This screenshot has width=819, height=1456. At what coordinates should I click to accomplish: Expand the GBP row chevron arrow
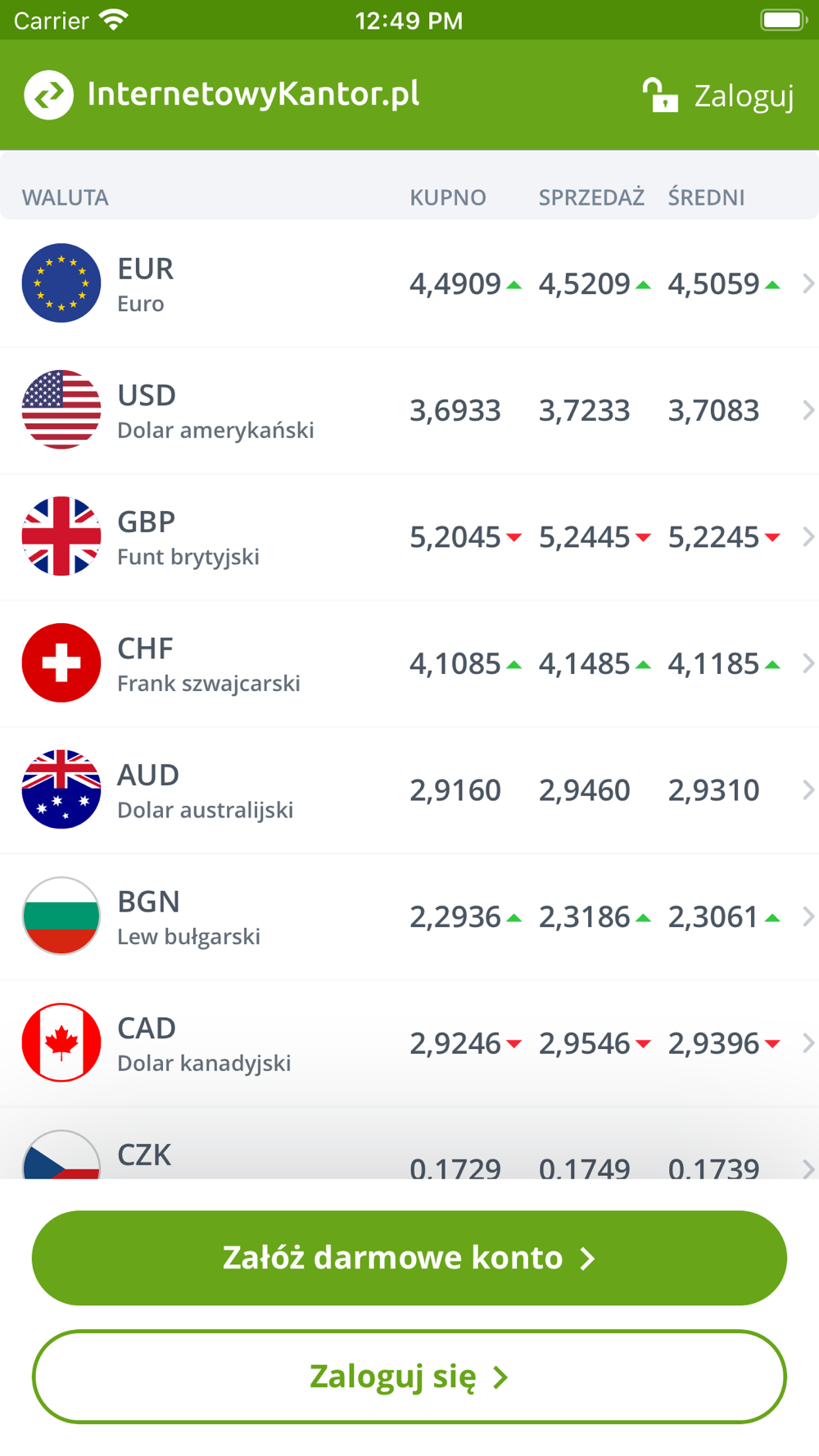[808, 536]
